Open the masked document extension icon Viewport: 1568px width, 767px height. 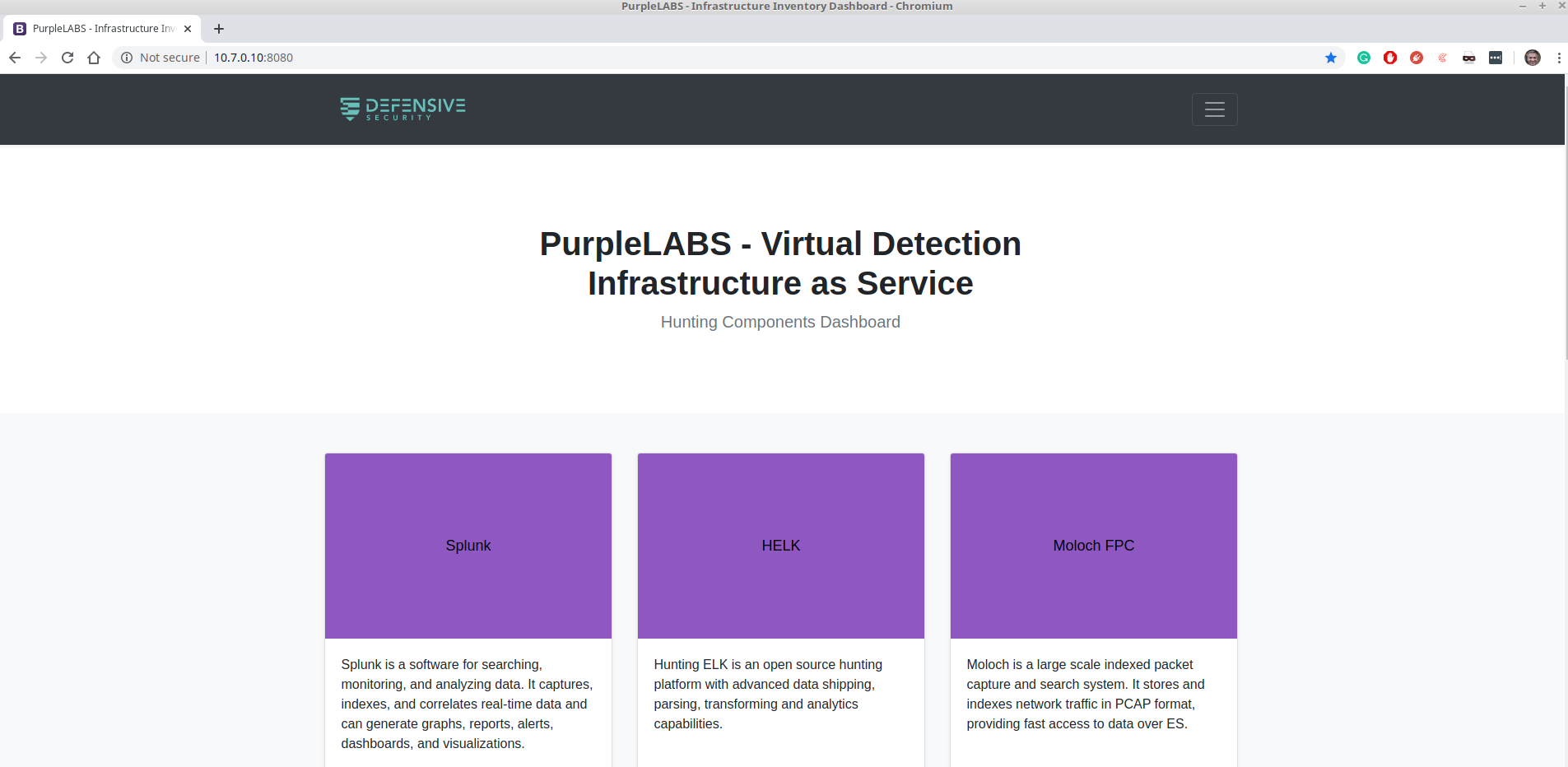click(1469, 58)
